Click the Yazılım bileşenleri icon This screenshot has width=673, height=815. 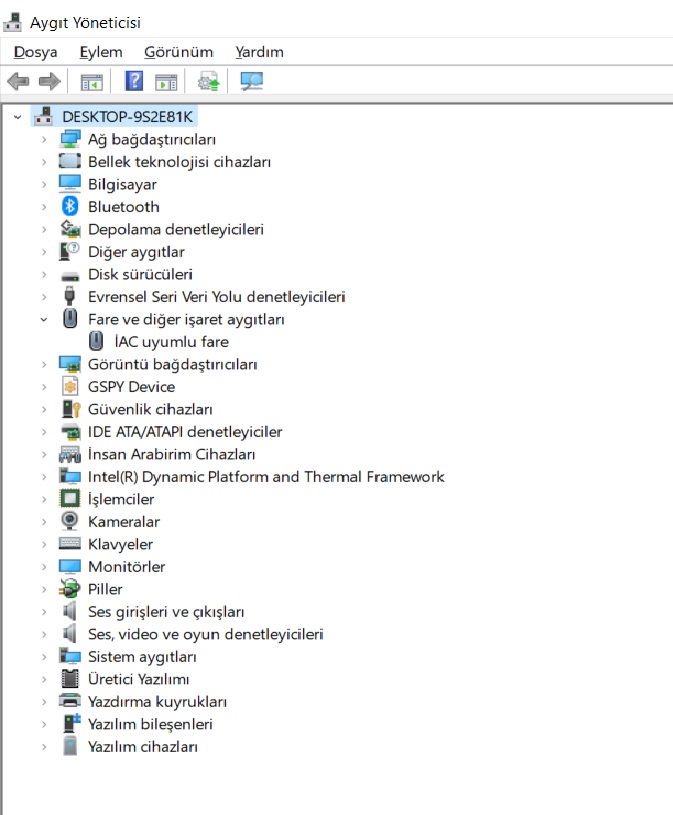coord(71,723)
